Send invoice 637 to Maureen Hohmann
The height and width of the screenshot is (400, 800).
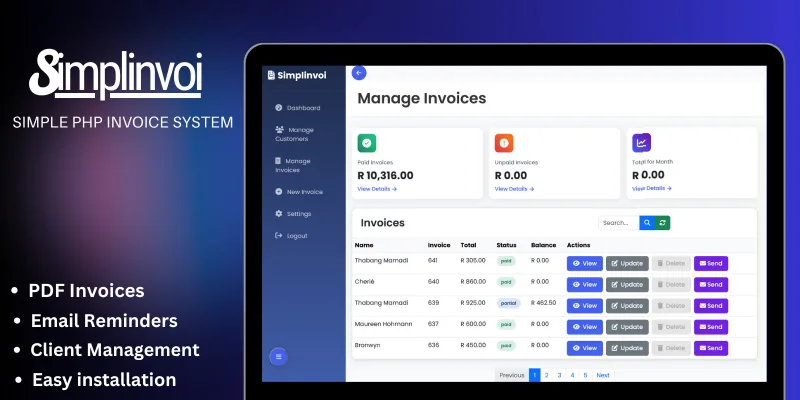coord(711,327)
